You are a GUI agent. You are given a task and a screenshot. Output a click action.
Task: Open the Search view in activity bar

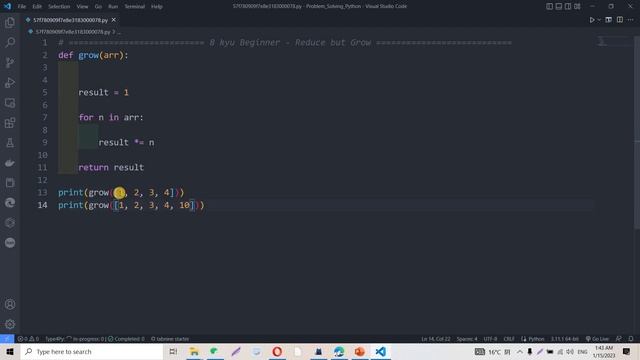pyautogui.click(x=10, y=42)
